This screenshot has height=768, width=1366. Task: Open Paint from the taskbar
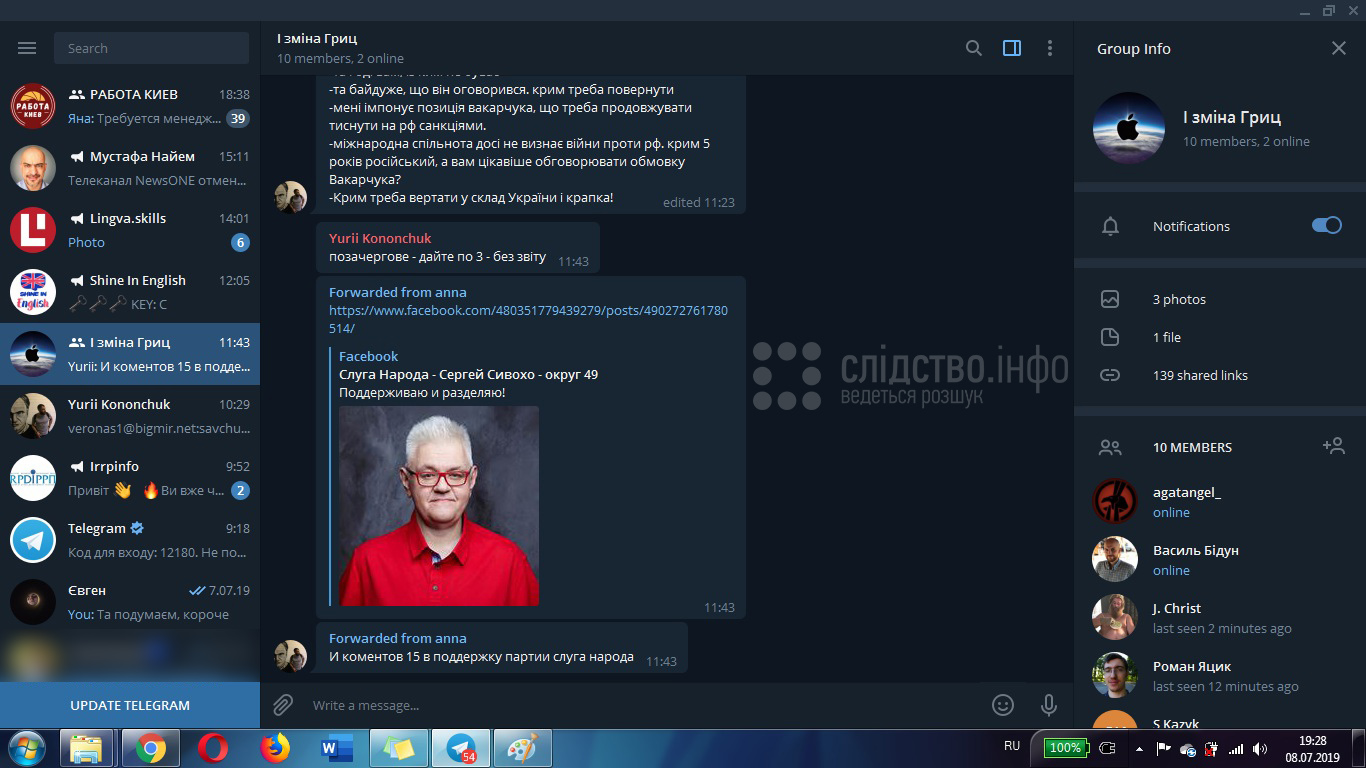[522, 748]
